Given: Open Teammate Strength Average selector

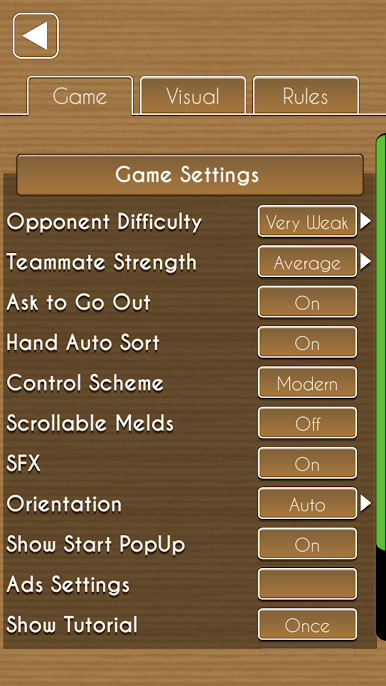Looking at the screenshot, I should 307,262.
